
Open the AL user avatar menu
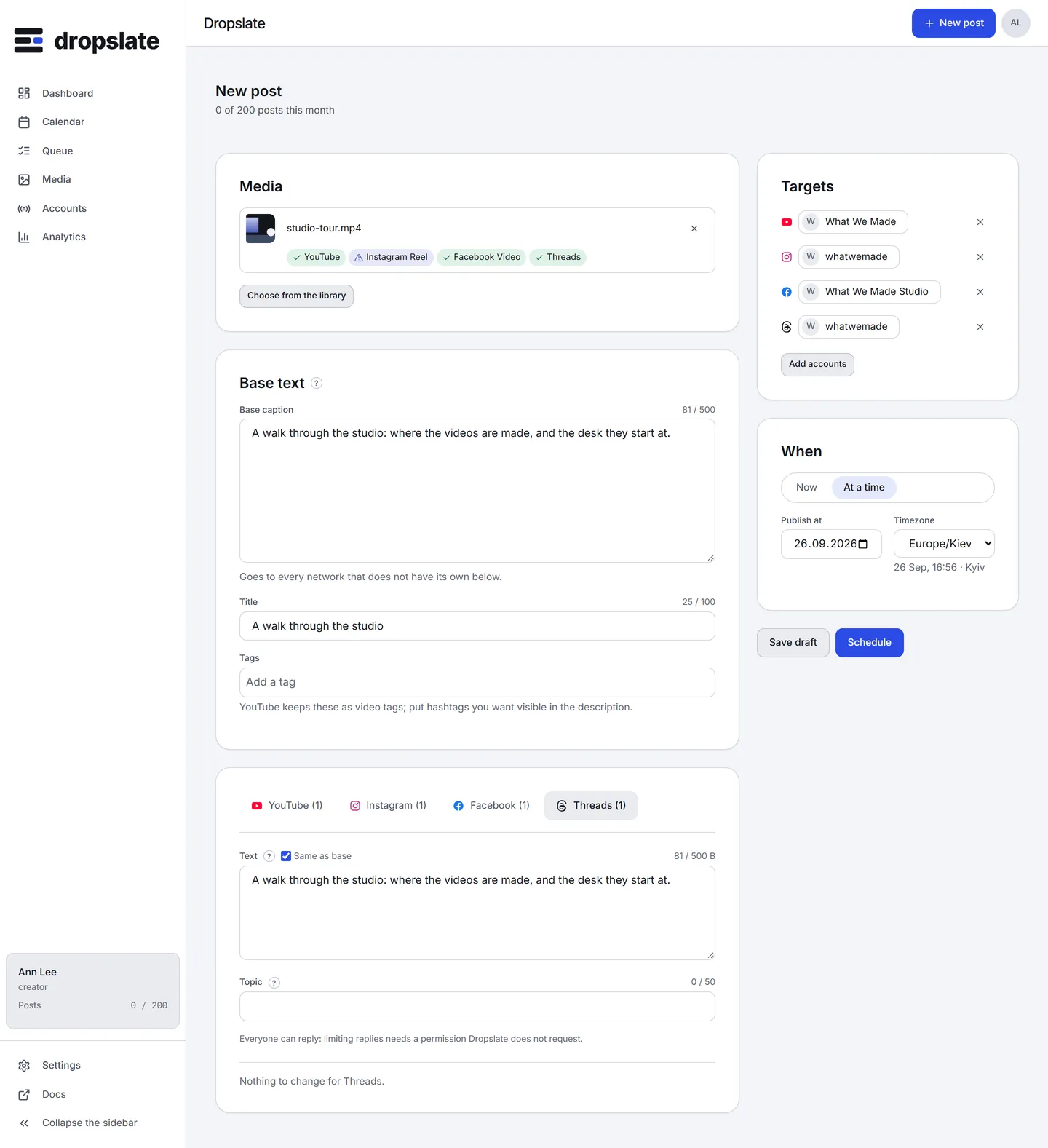(1016, 23)
